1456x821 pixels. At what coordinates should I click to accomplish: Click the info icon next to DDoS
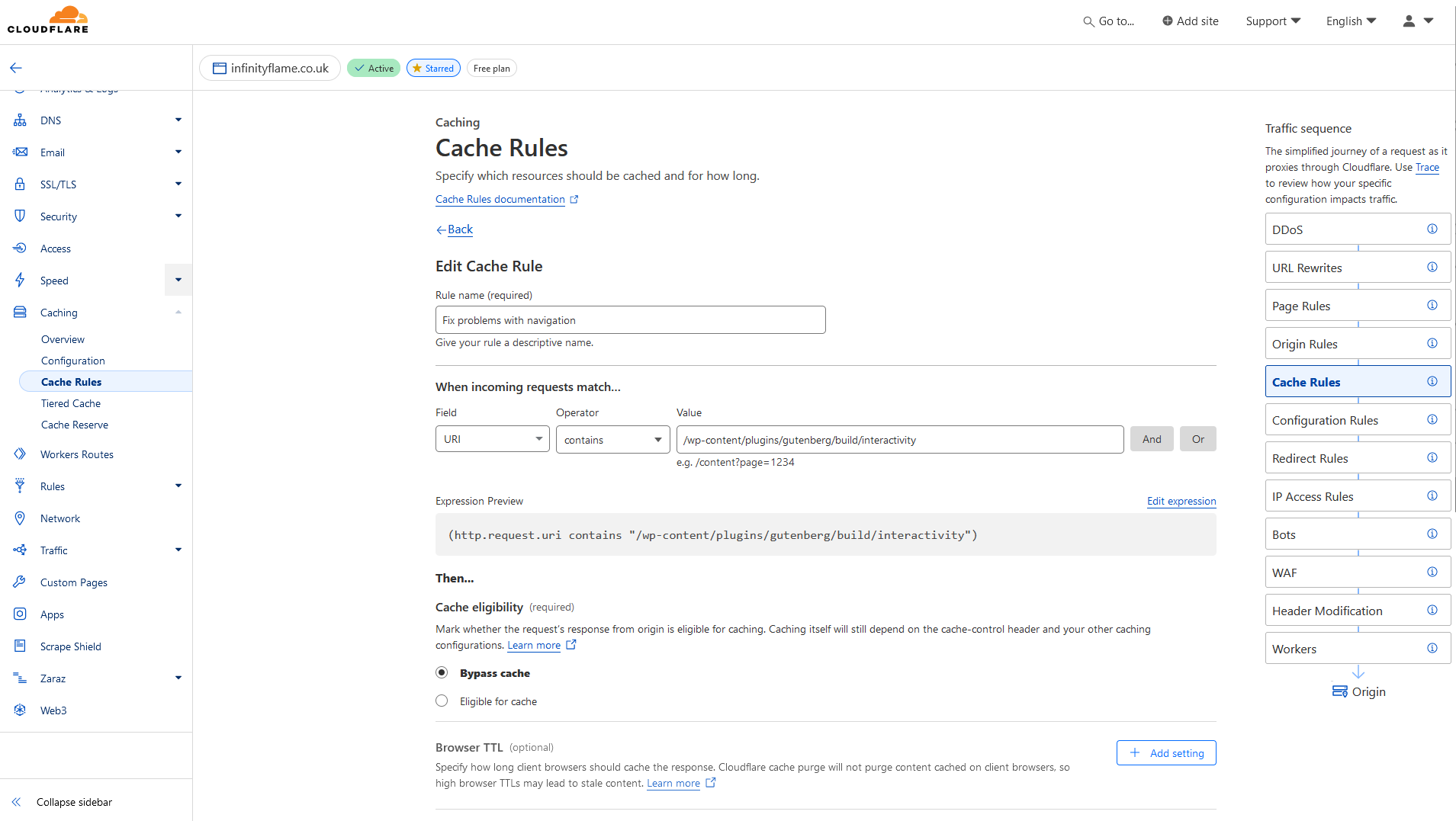coord(1432,229)
